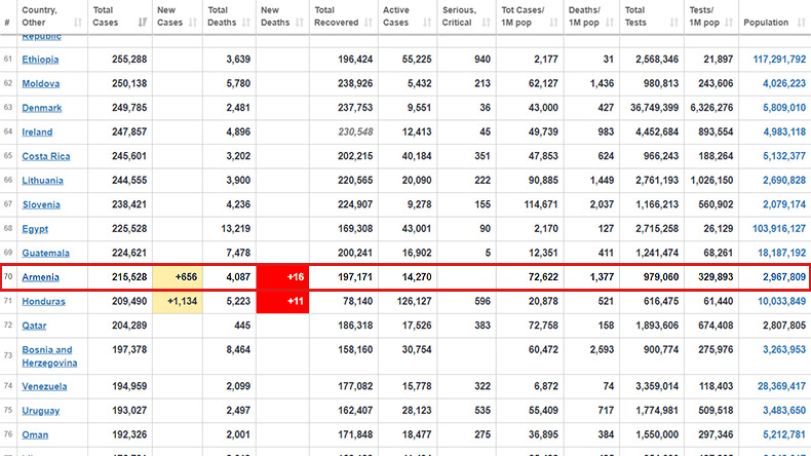Click the Active Cases column header

coord(408,17)
